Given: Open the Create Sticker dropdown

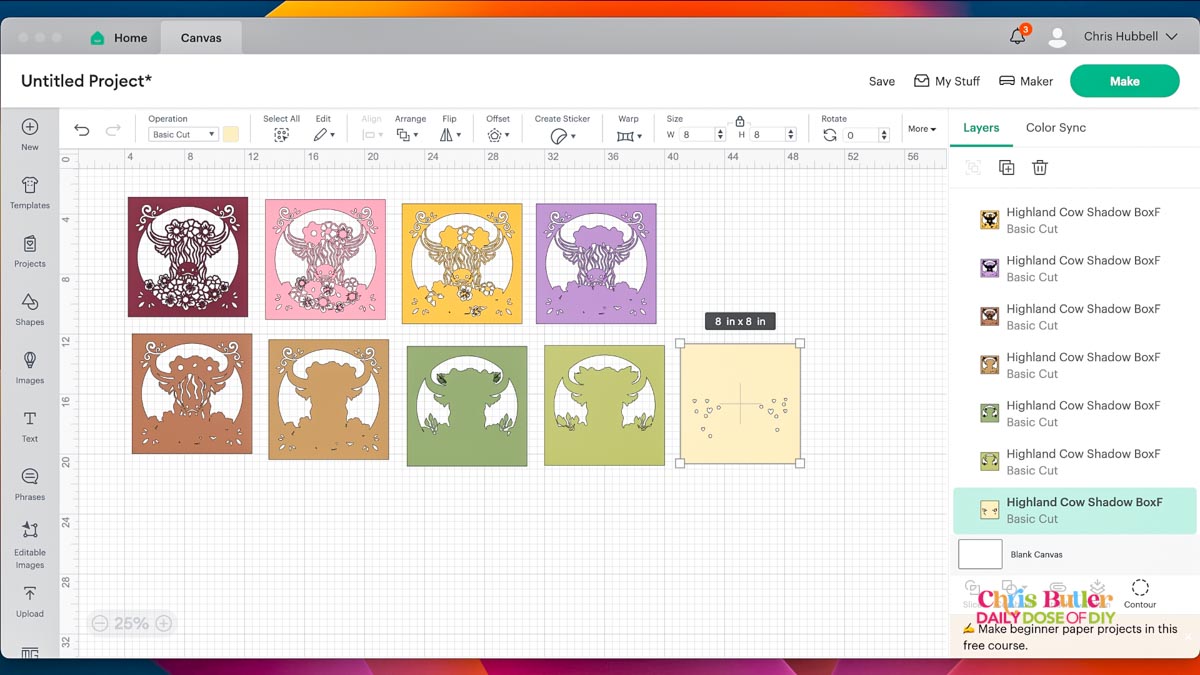Looking at the screenshot, I should (x=563, y=135).
